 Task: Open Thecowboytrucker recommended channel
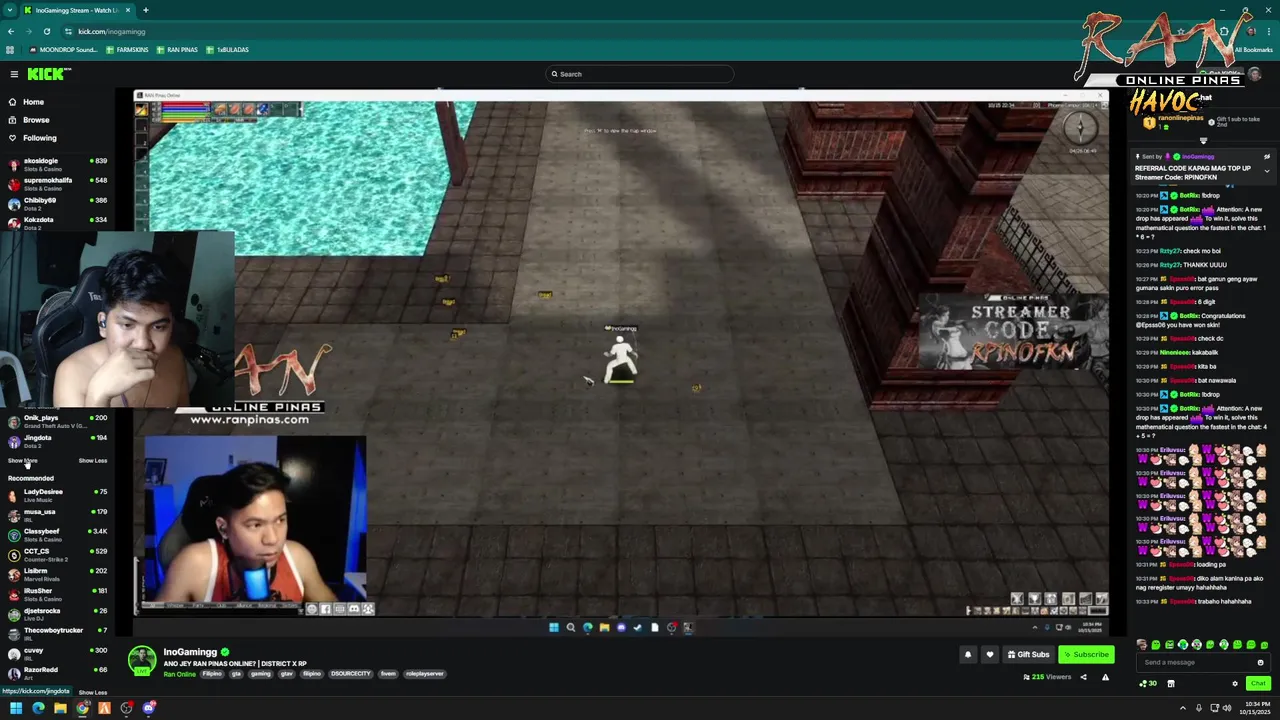point(57,633)
